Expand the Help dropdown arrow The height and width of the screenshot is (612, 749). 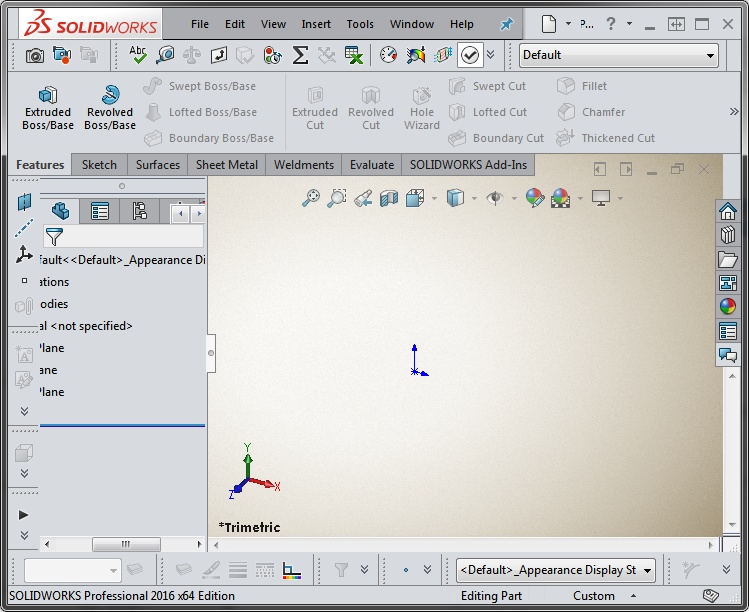point(630,23)
